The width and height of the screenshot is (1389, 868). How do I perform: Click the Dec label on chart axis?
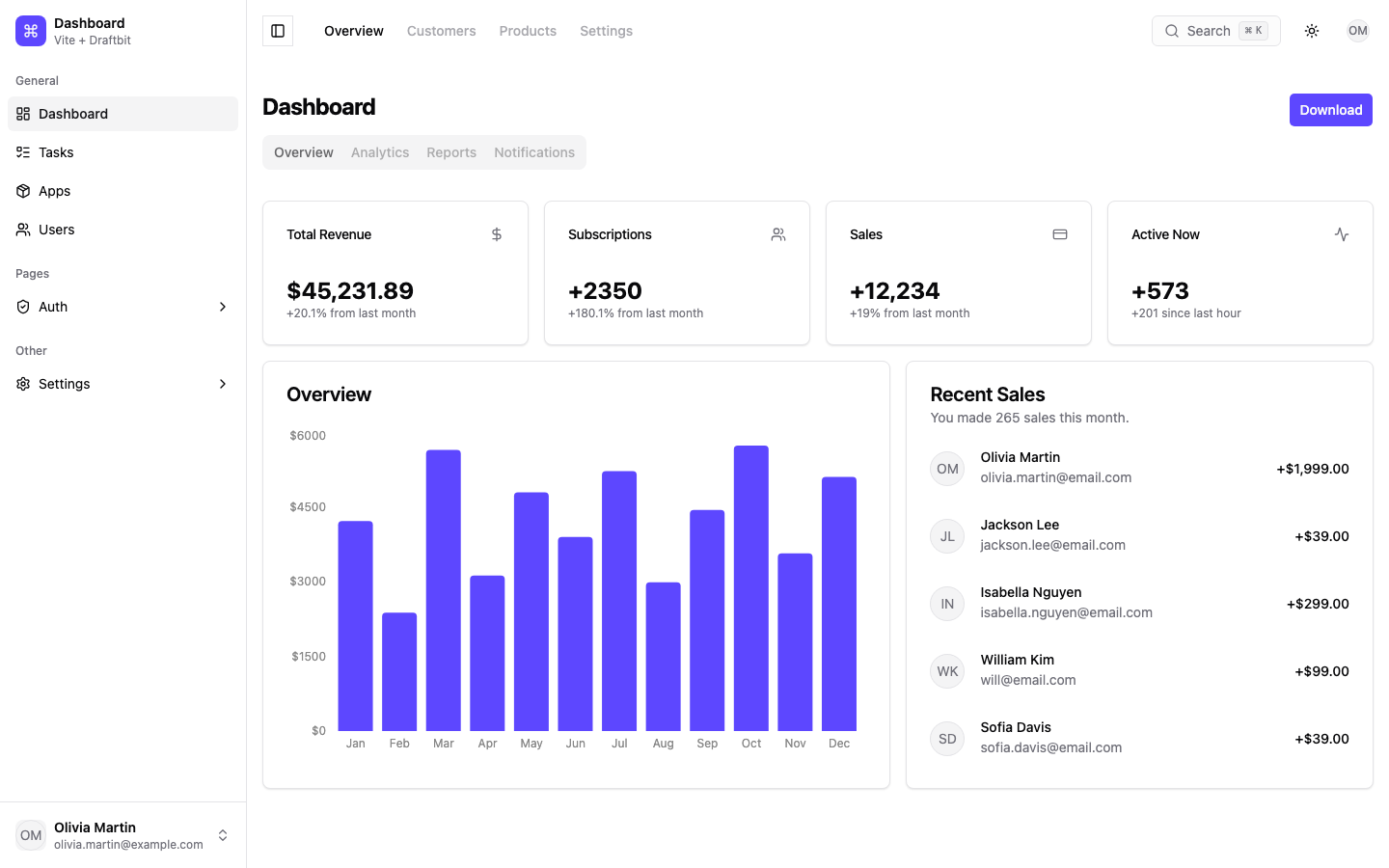point(839,744)
